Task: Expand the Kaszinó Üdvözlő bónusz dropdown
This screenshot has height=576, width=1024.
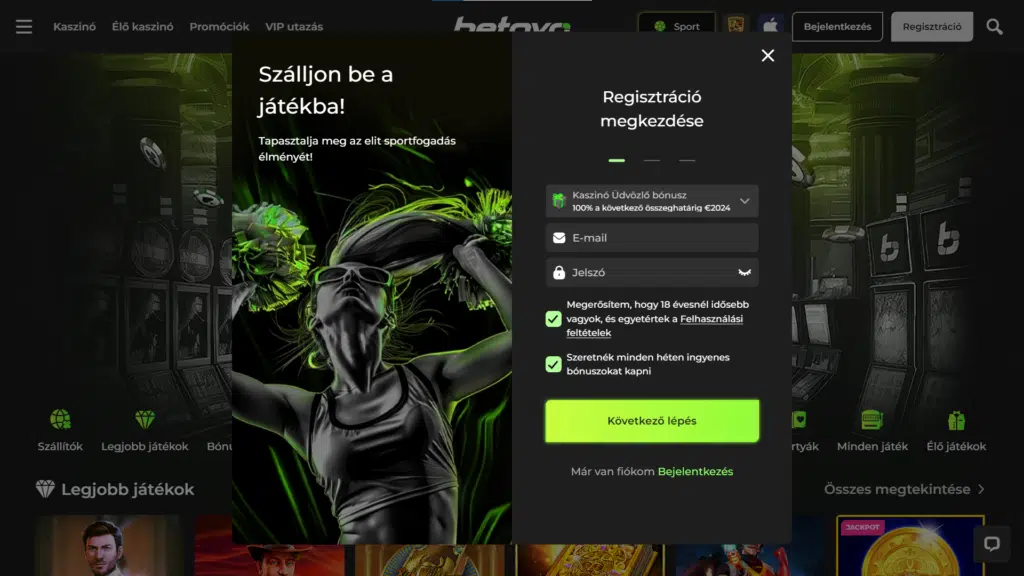Action: click(x=744, y=201)
